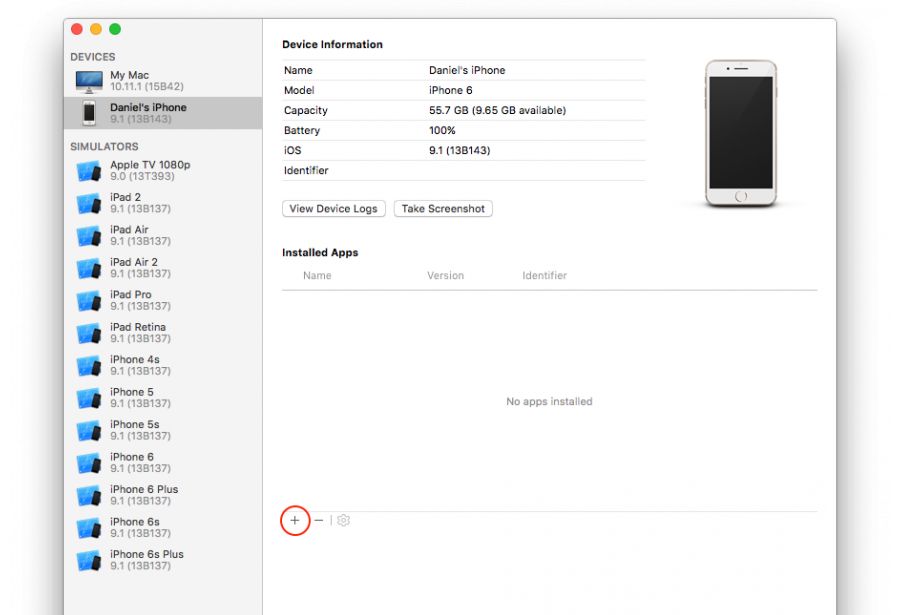
Task: Click the plus button to add app
Action: point(294,520)
